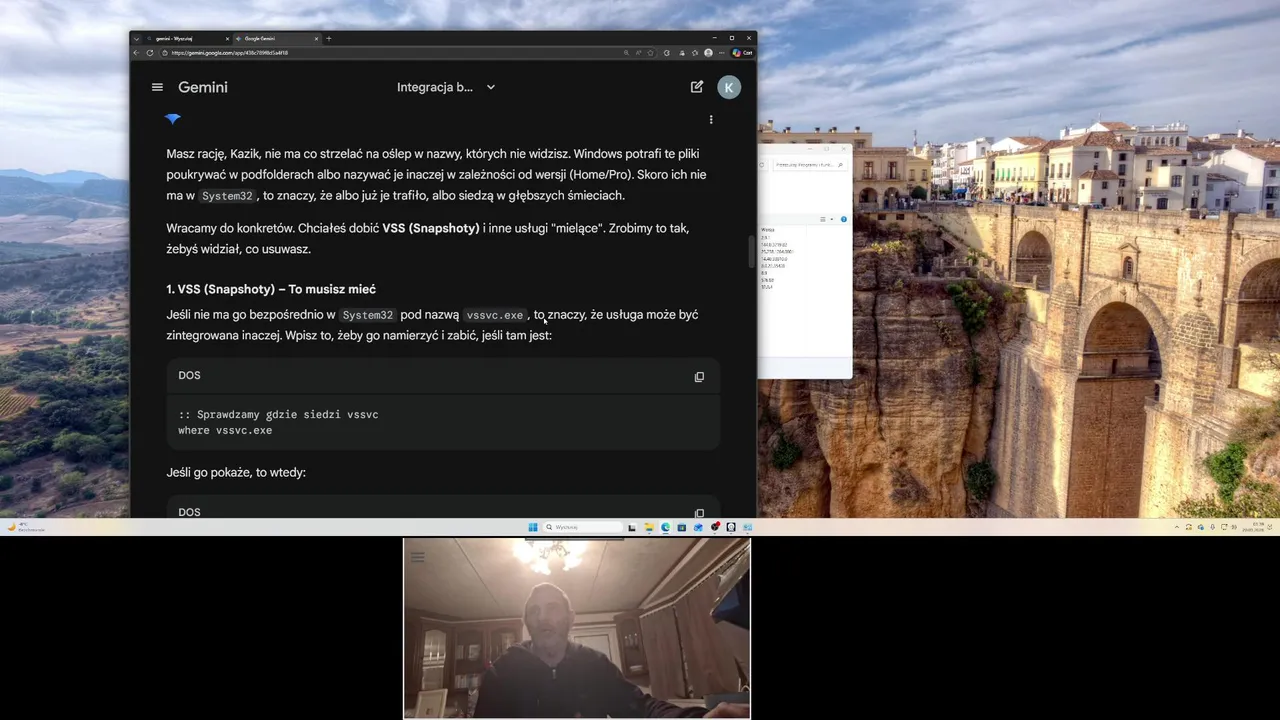Click the Gemini page scrollbar thumb
The height and width of the screenshot is (720, 1280).
pyautogui.click(x=752, y=252)
